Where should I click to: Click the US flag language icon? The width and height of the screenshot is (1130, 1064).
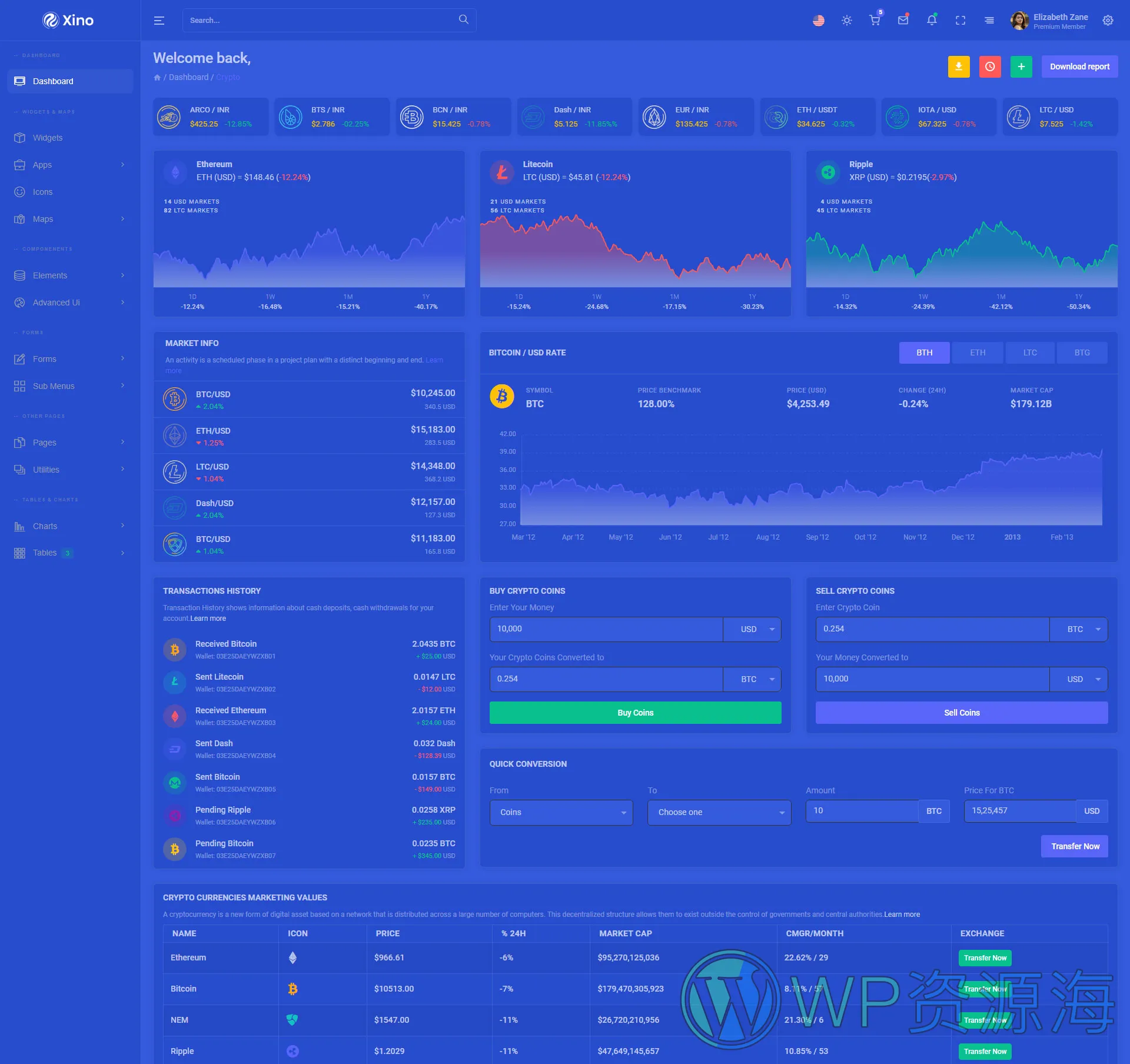(x=818, y=21)
